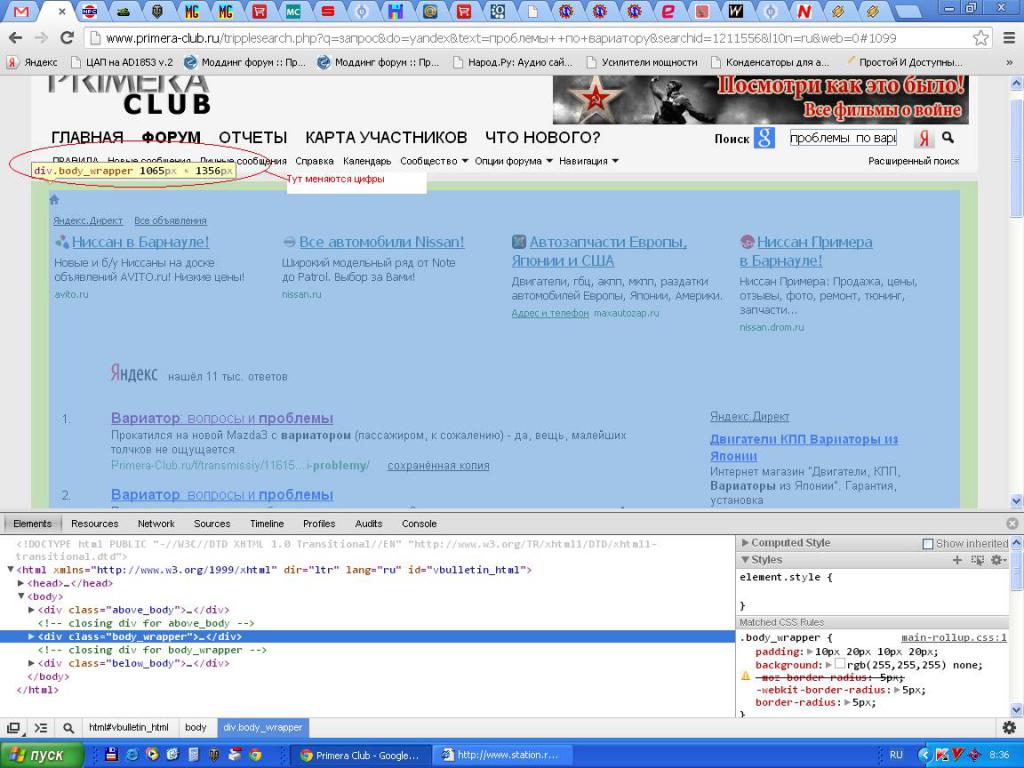
Task: Enable the Show inherited checkbox
Action: (927, 544)
